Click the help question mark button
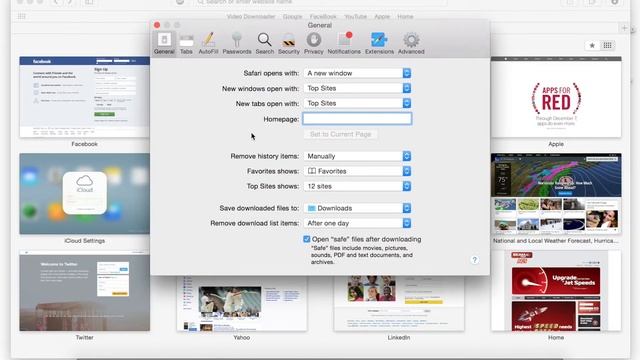This screenshot has height=360, width=640. click(x=474, y=260)
